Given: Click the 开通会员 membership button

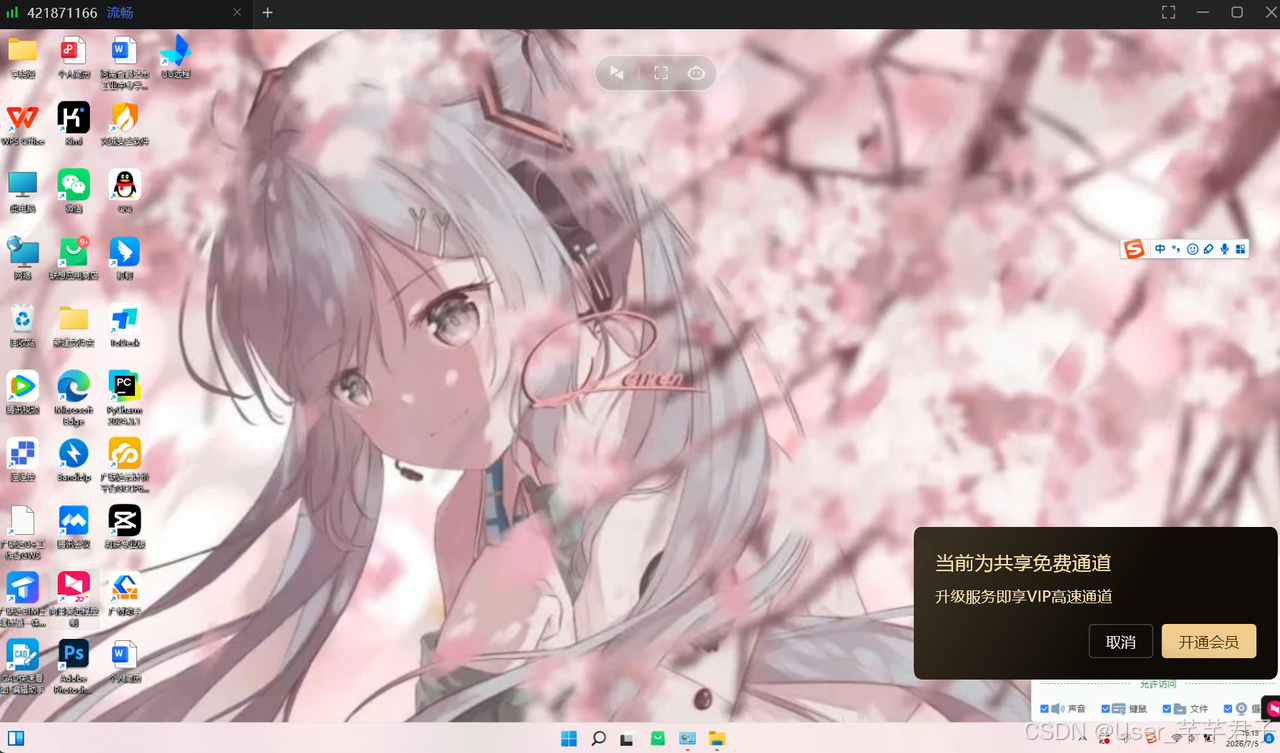Looking at the screenshot, I should tap(1208, 641).
